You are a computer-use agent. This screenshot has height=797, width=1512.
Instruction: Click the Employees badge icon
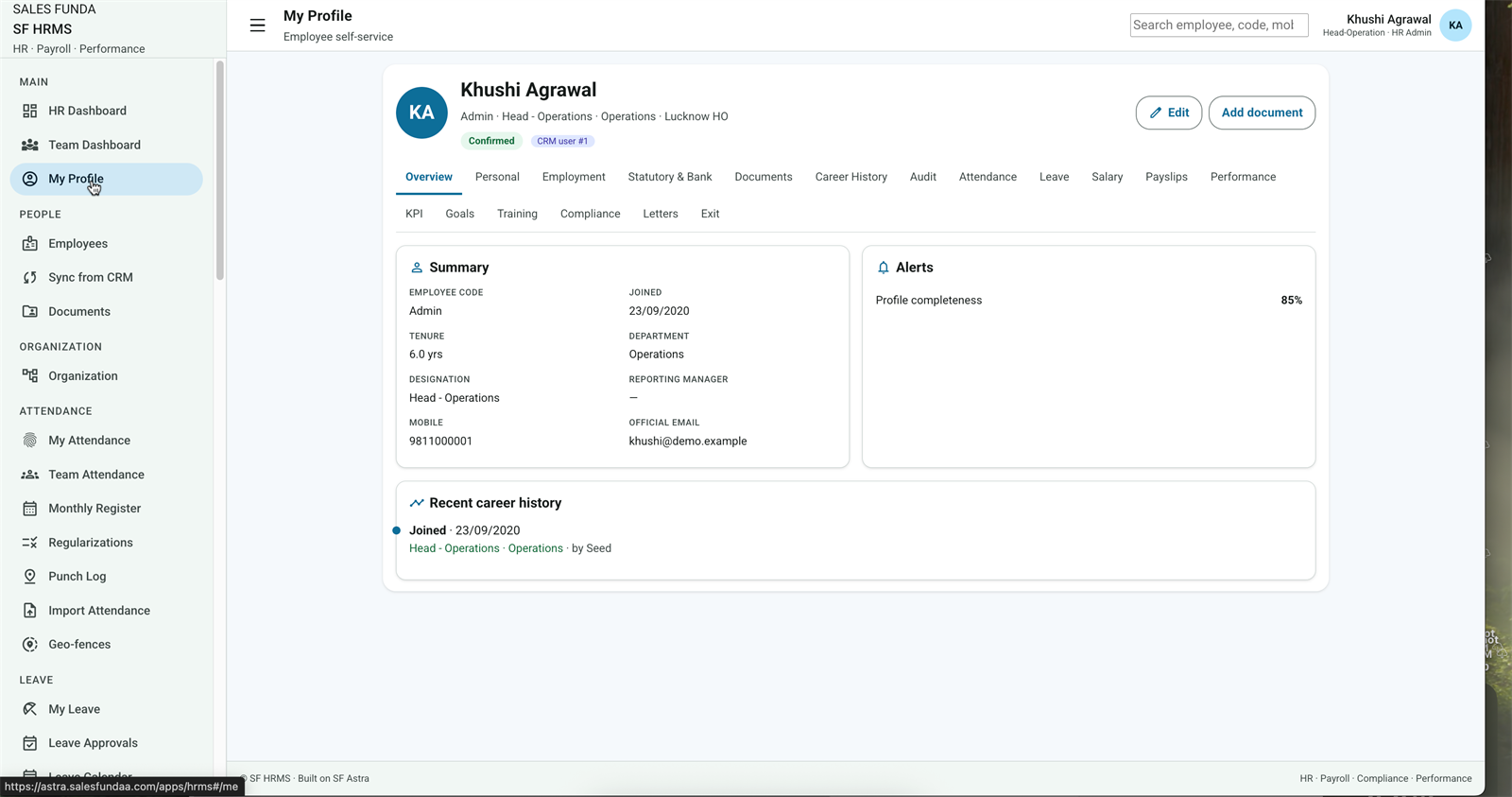pyautogui.click(x=30, y=244)
